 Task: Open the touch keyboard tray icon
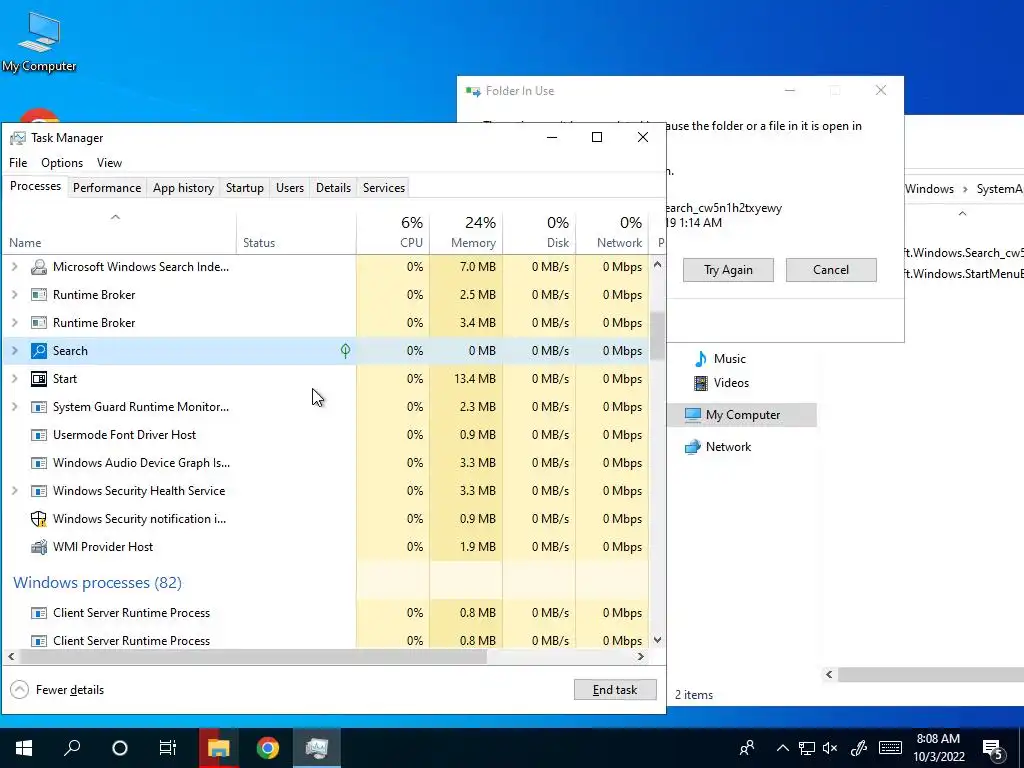[890, 748]
